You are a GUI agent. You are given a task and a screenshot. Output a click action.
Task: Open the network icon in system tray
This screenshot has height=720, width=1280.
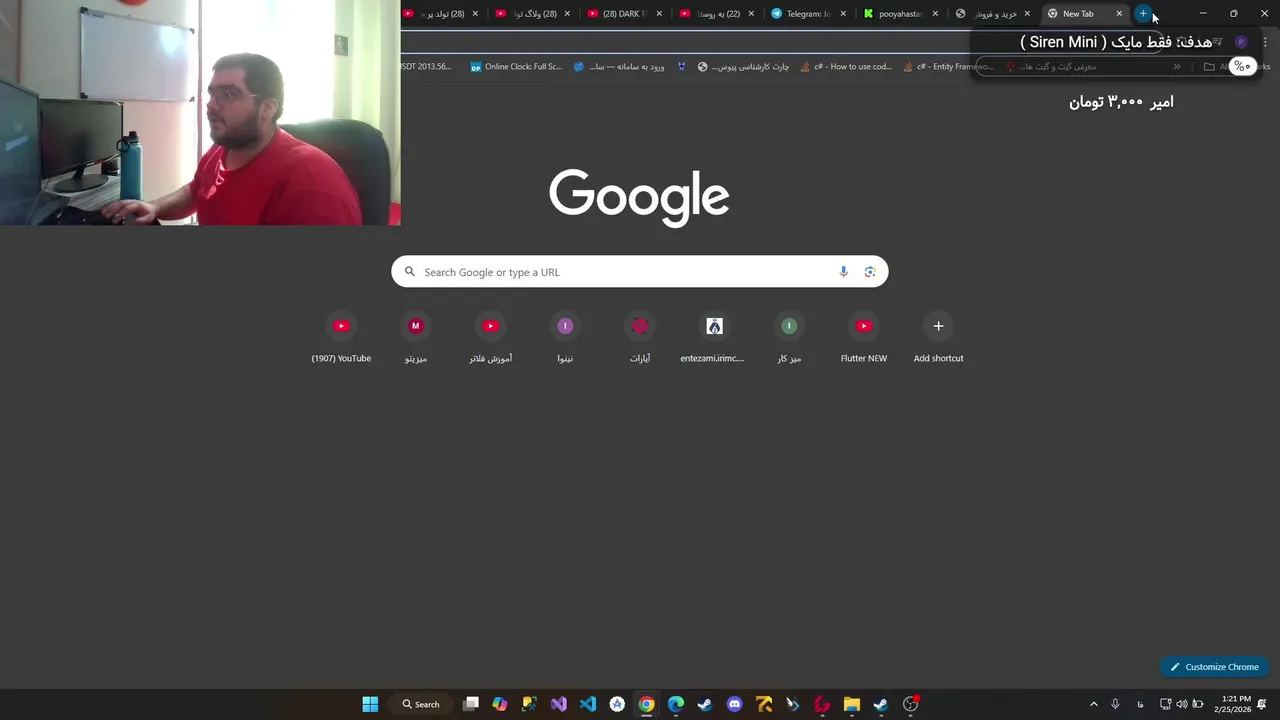[x=1166, y=704]
